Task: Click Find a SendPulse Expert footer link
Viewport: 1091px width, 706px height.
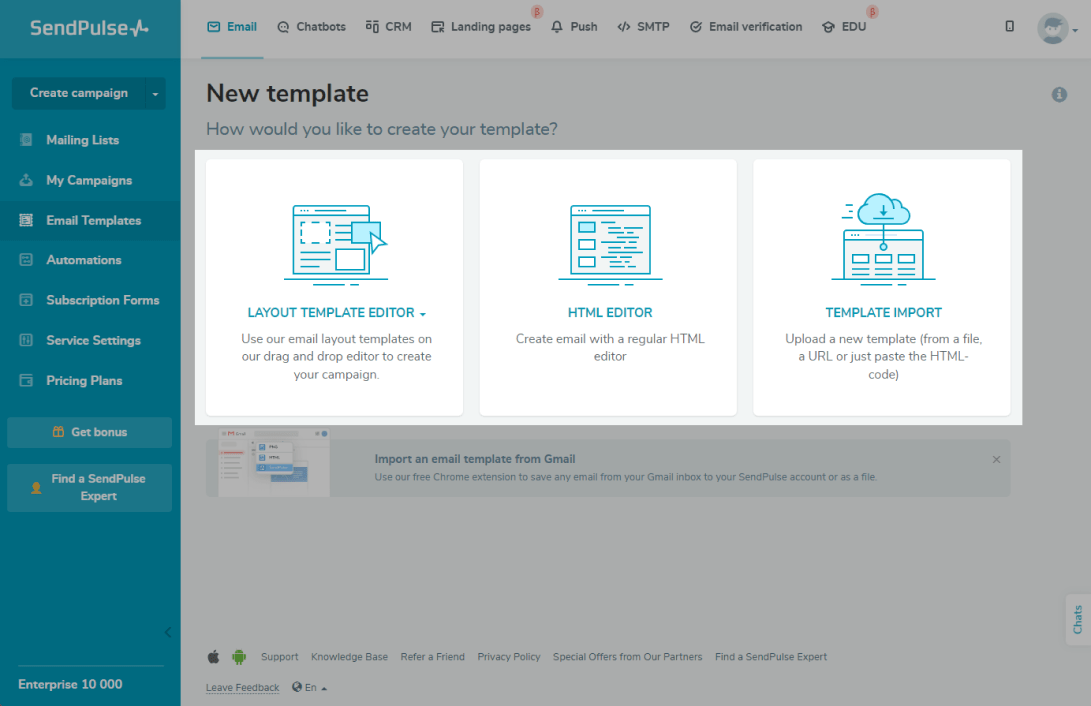Action: (x=771, y=657)
